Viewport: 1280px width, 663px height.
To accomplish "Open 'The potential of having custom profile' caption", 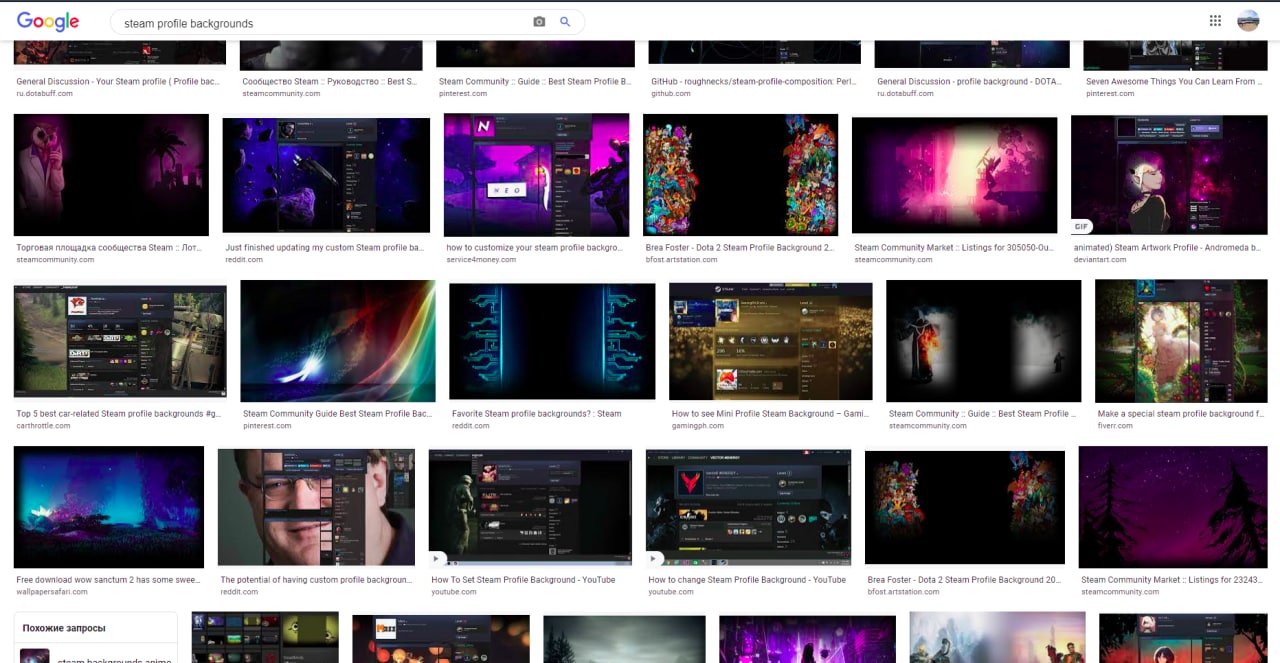I will 315,580.
